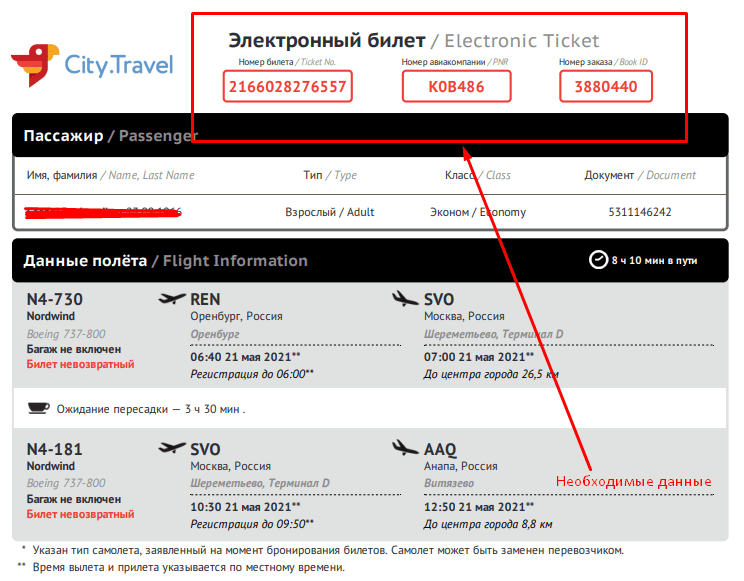This screenshot has width=744, height=581.
Task: Click the Данные полёта / Flight Information header
Action: point(165,261)
